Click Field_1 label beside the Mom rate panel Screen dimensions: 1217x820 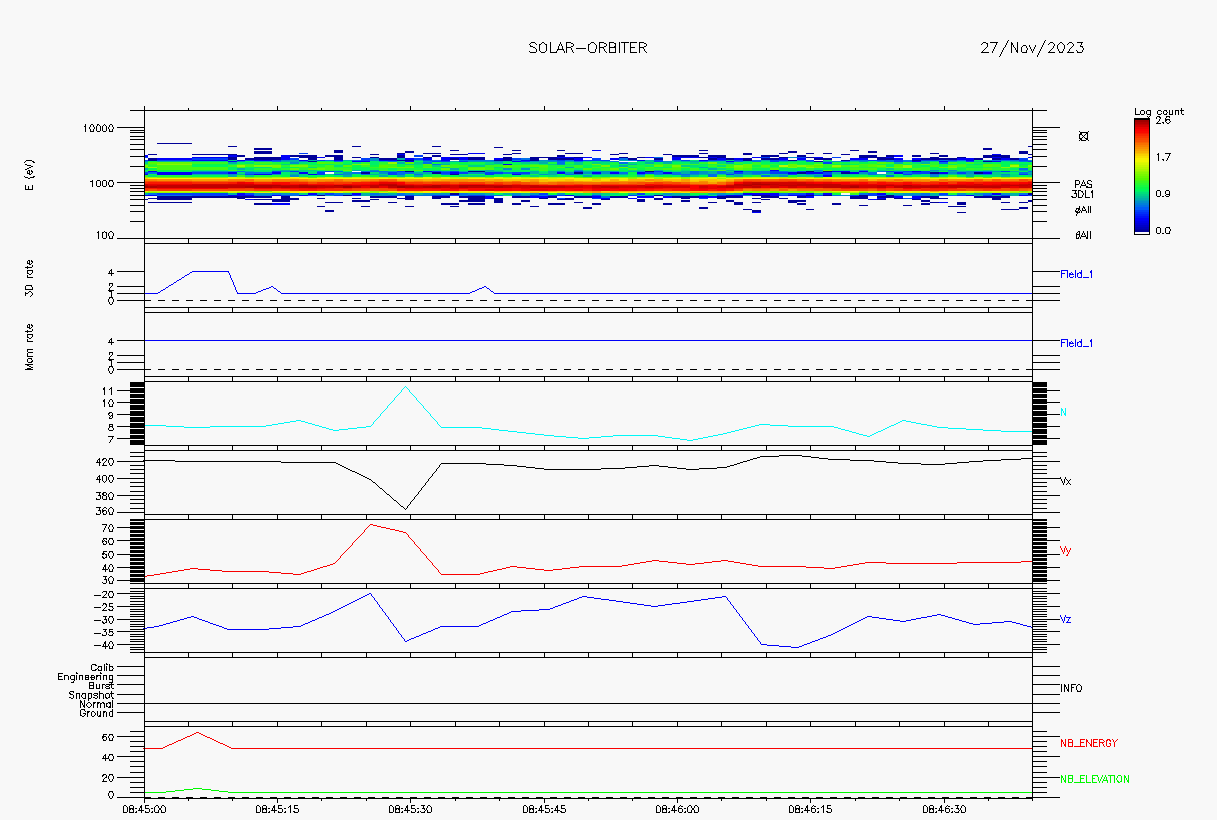point(1077,343)
